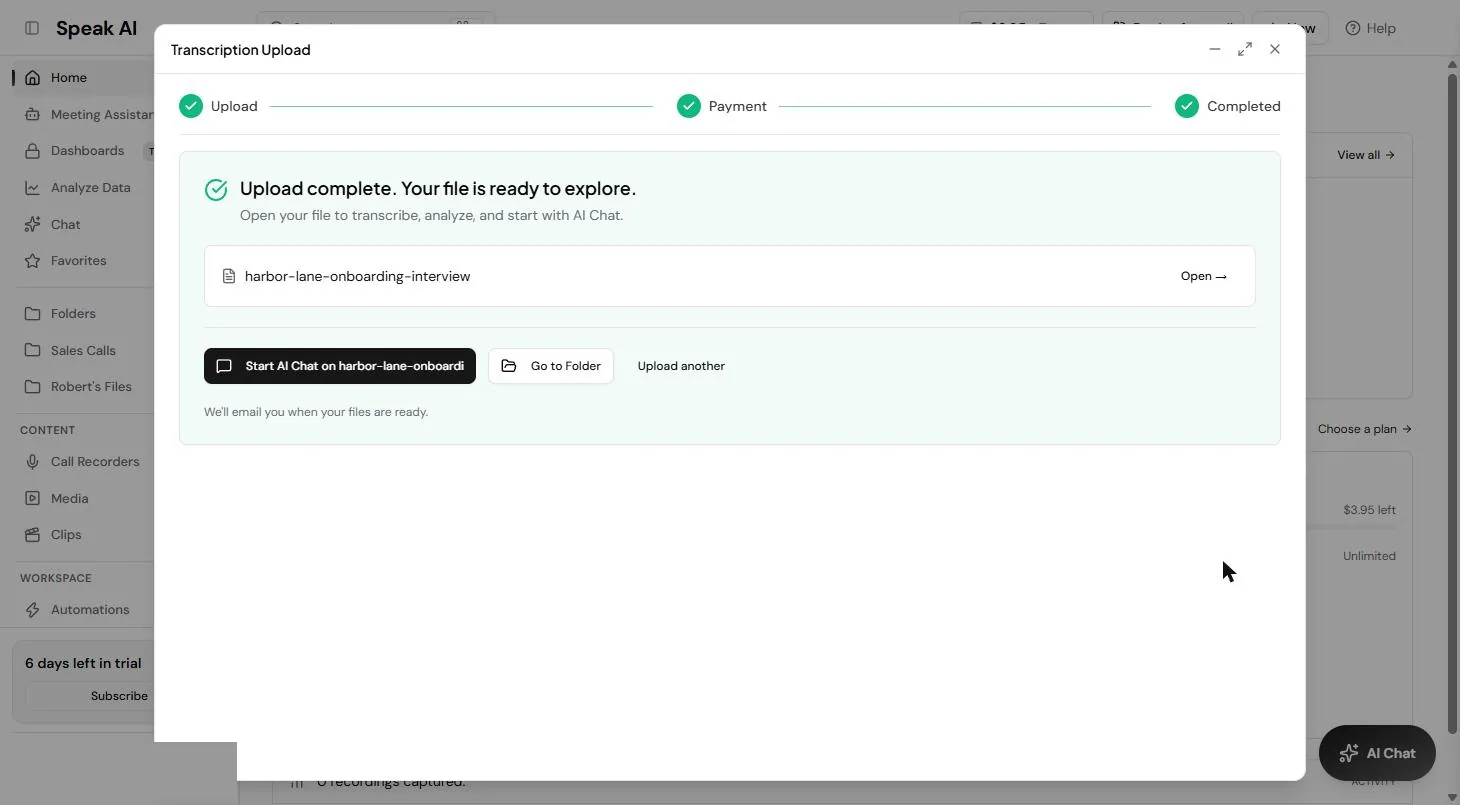Click the harbor-lane-onboarding-interview file name
The width and height of the screenshot is (1460, 805).
click(357, 276)
